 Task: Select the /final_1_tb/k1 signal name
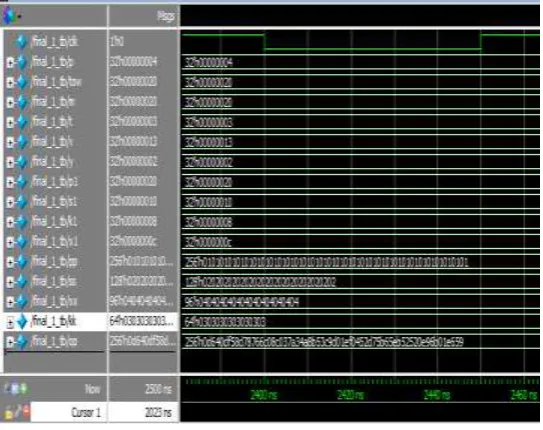(54, 222)
